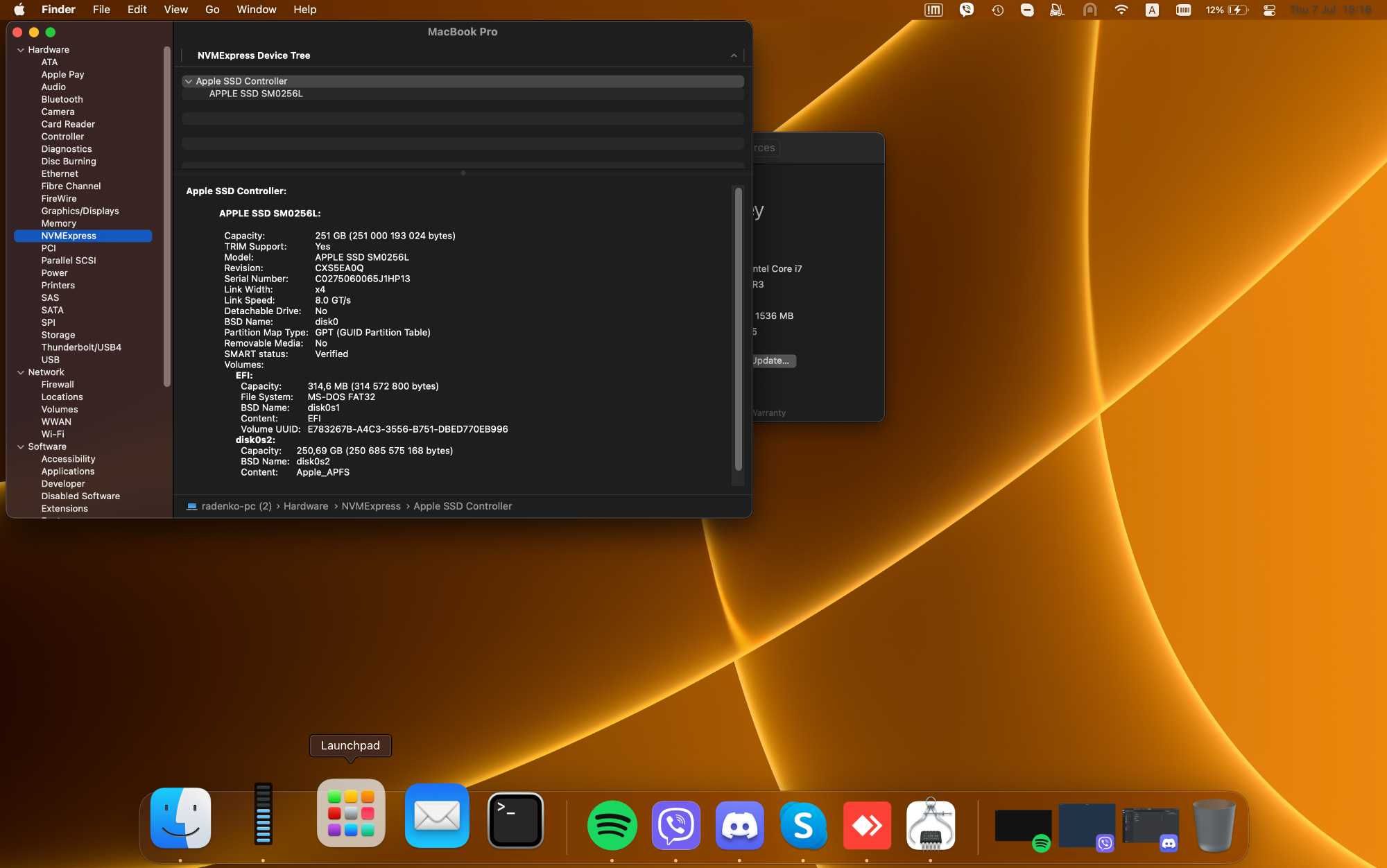Select Thunderbolt/USB4 in the sidebar
1387x868 pixels.
[83, 348]
